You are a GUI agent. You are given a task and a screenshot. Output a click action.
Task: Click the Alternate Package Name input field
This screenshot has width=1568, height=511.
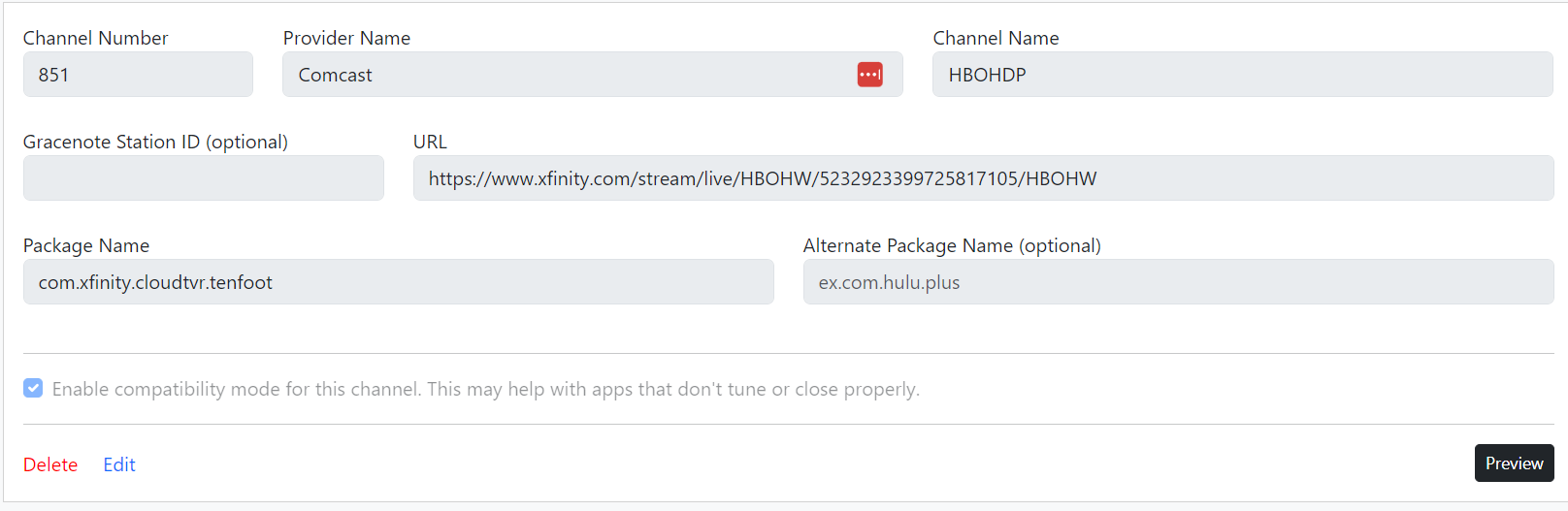[x=1178, y=282]
